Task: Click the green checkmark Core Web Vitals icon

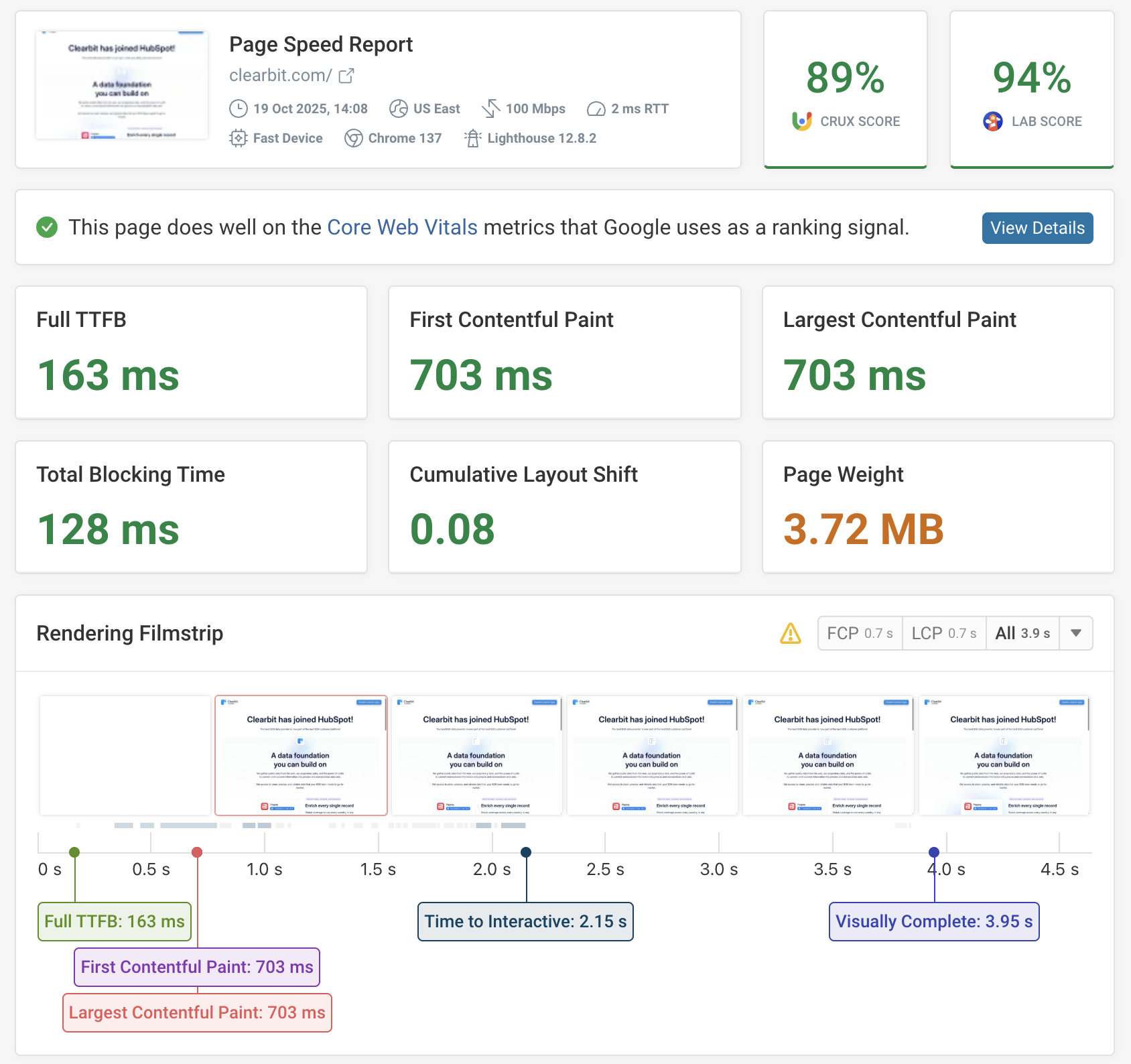Action: pyautogui.click(x=47, y=228)
